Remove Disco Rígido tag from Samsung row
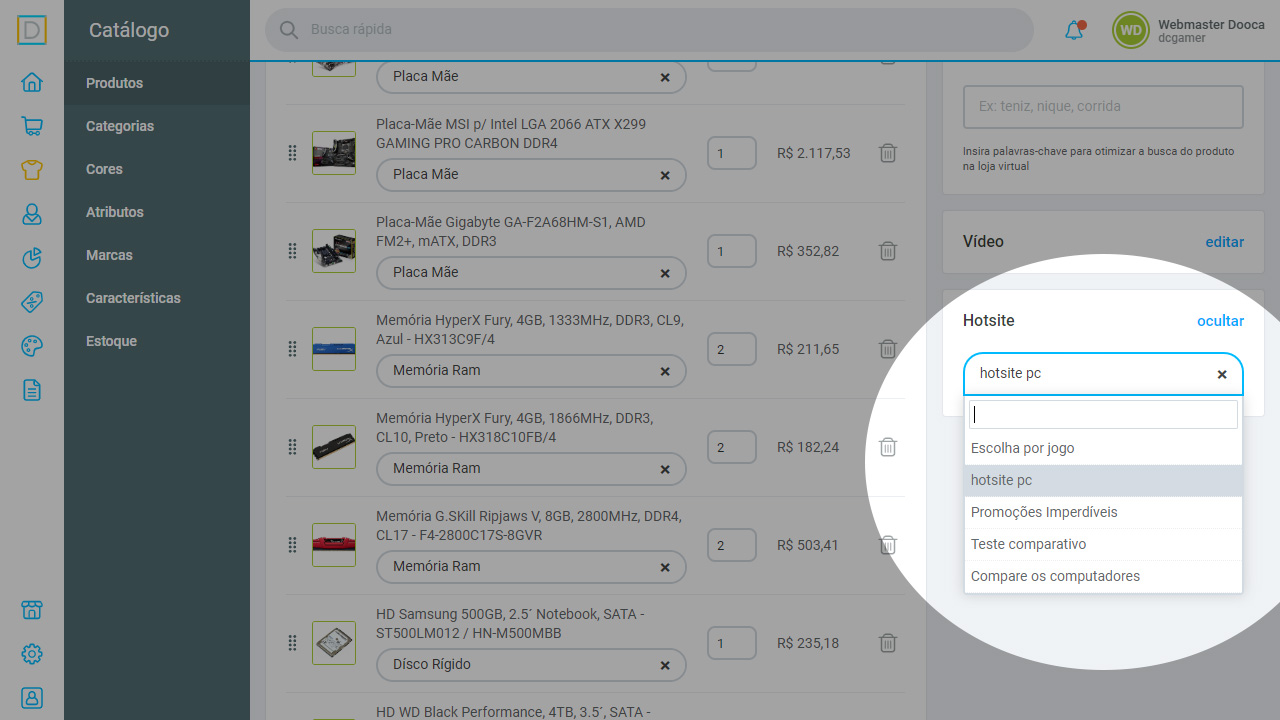 665,665
